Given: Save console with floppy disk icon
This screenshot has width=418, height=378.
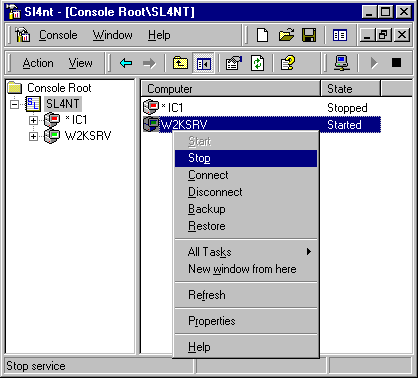Looking at the screenshot, I should [309, 35].
